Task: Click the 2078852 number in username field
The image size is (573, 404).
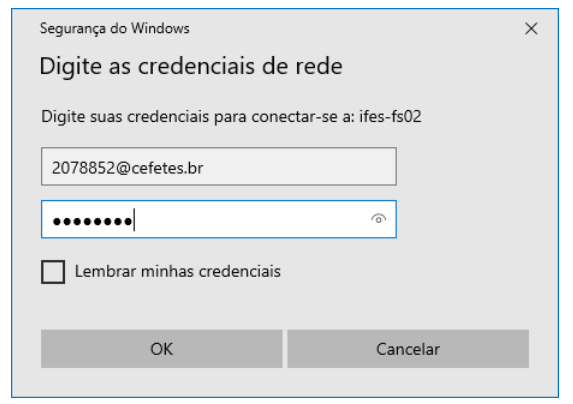Action: point(84,168)
